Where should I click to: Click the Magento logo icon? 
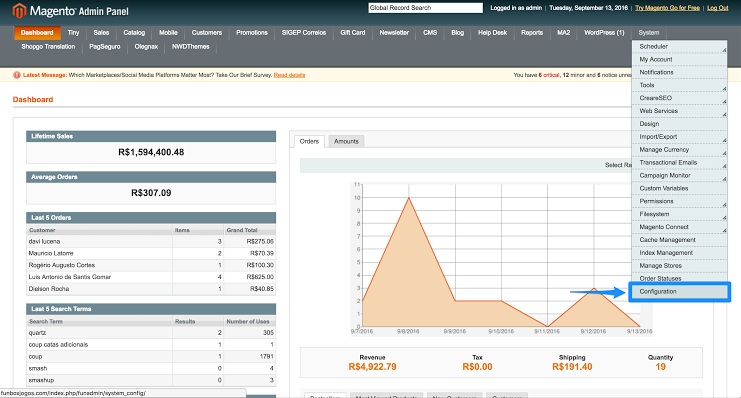tap(19, 10)
